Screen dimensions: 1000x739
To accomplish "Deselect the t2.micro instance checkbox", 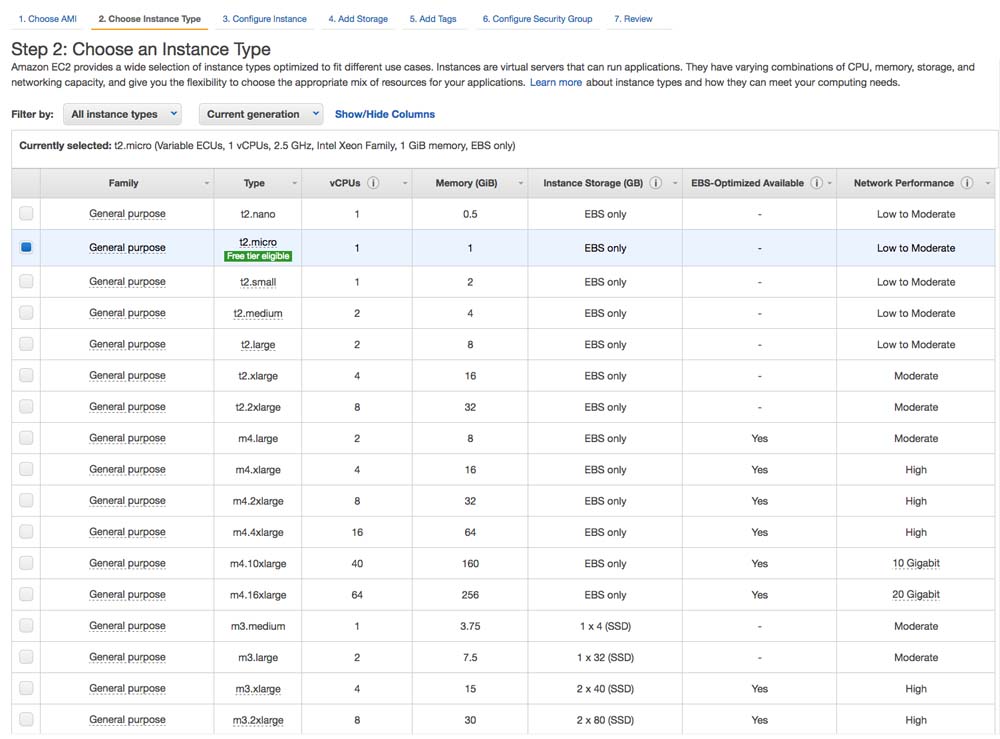I will 26,247.
